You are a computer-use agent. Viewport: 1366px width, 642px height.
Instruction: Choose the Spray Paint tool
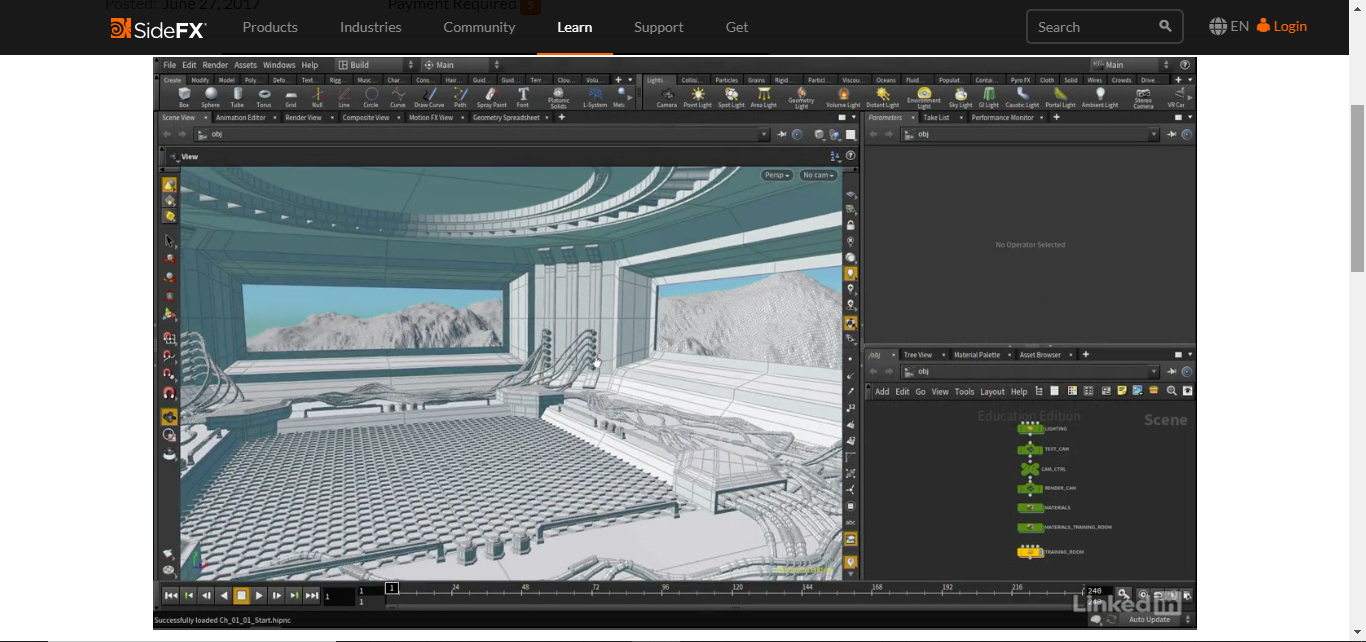click(x=491, y=97)
